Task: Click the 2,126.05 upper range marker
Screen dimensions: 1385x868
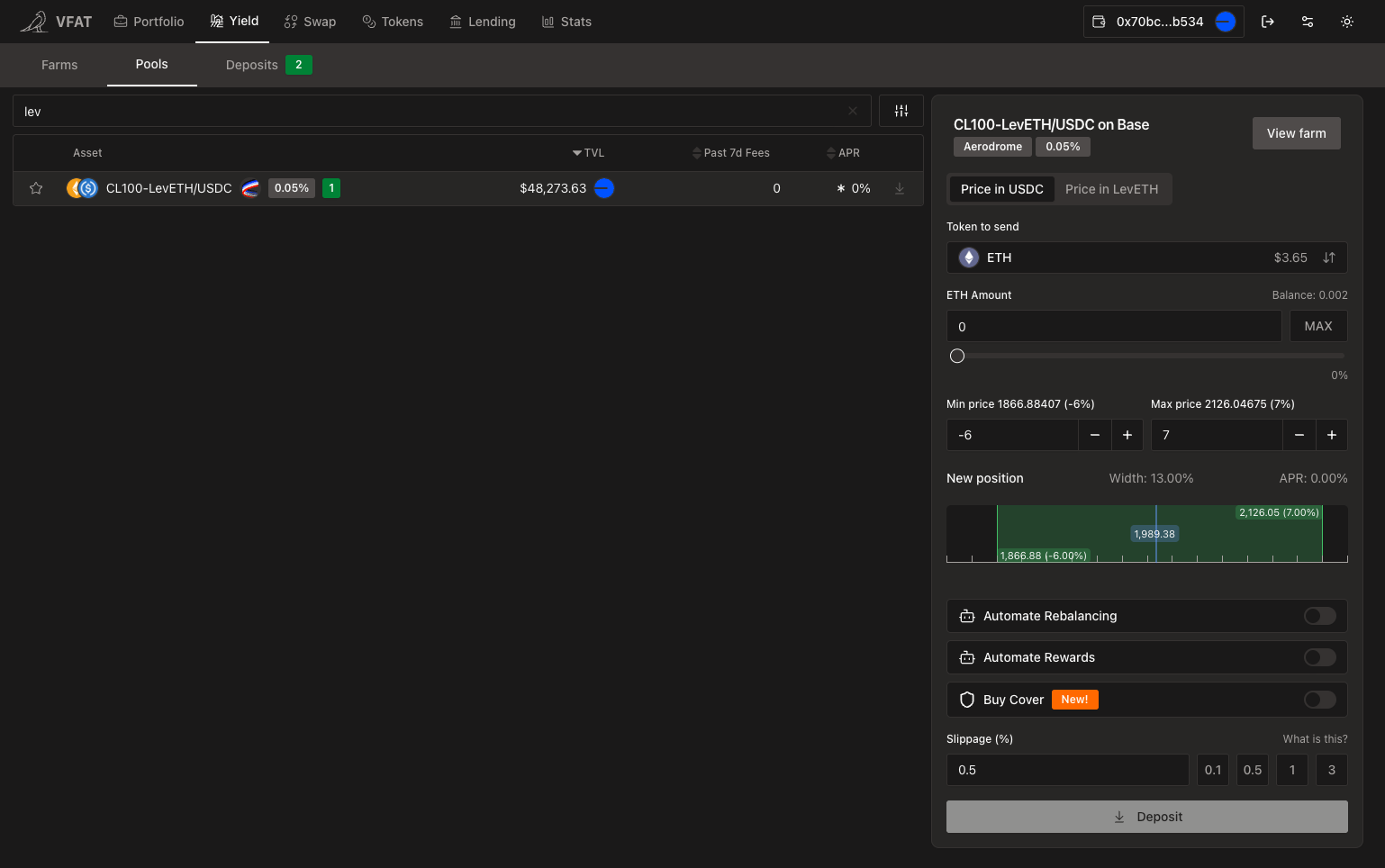Action: click(1279, 512)
